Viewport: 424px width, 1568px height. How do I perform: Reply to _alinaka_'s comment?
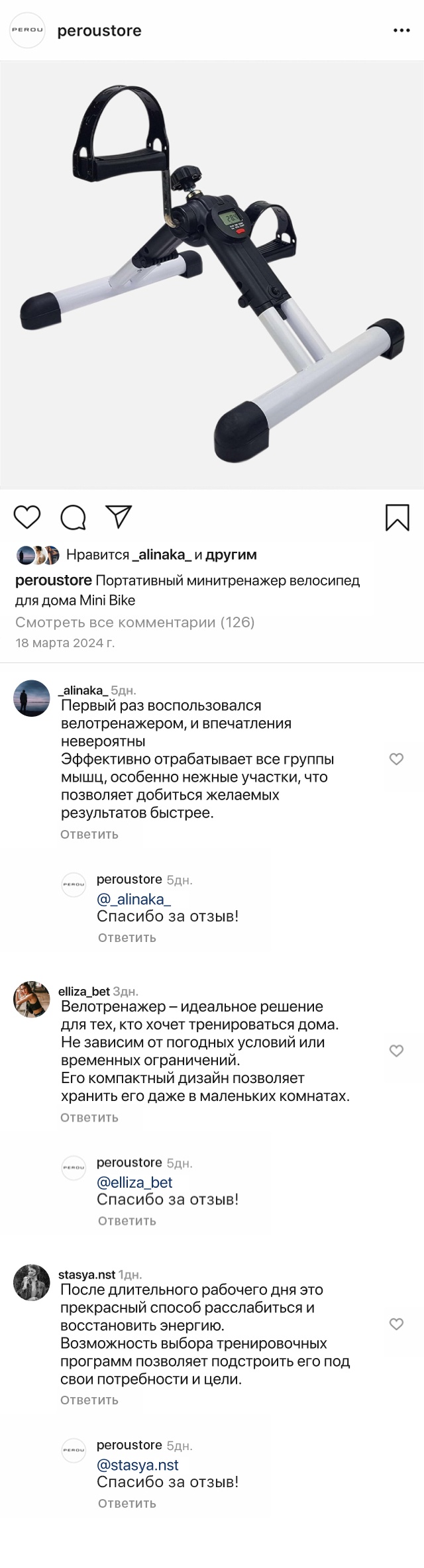(x=89, y=835)
